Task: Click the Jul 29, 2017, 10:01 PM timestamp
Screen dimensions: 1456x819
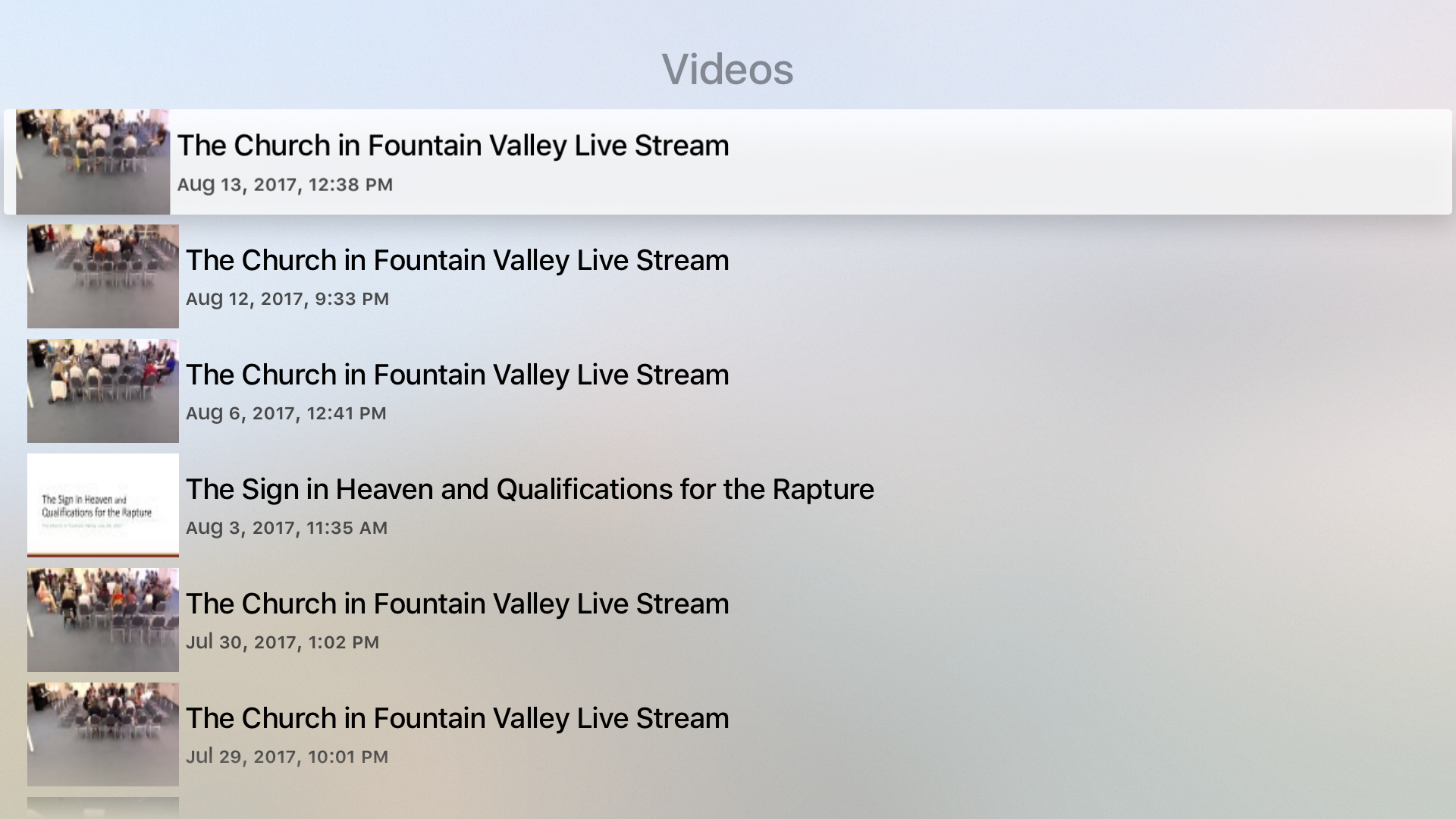Action: click(x=287, y=757)
